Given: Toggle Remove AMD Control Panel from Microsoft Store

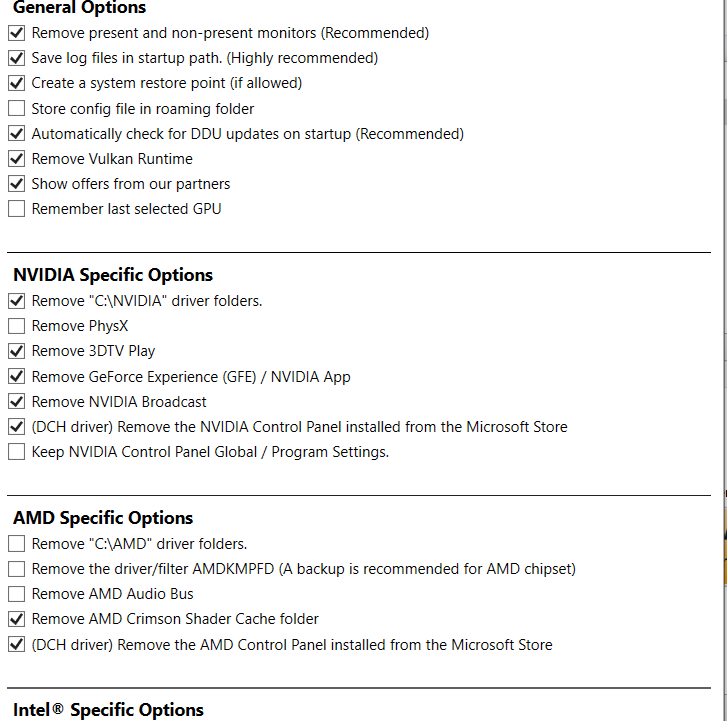Looking at the screenshot, I should click(x=16, y=645).
